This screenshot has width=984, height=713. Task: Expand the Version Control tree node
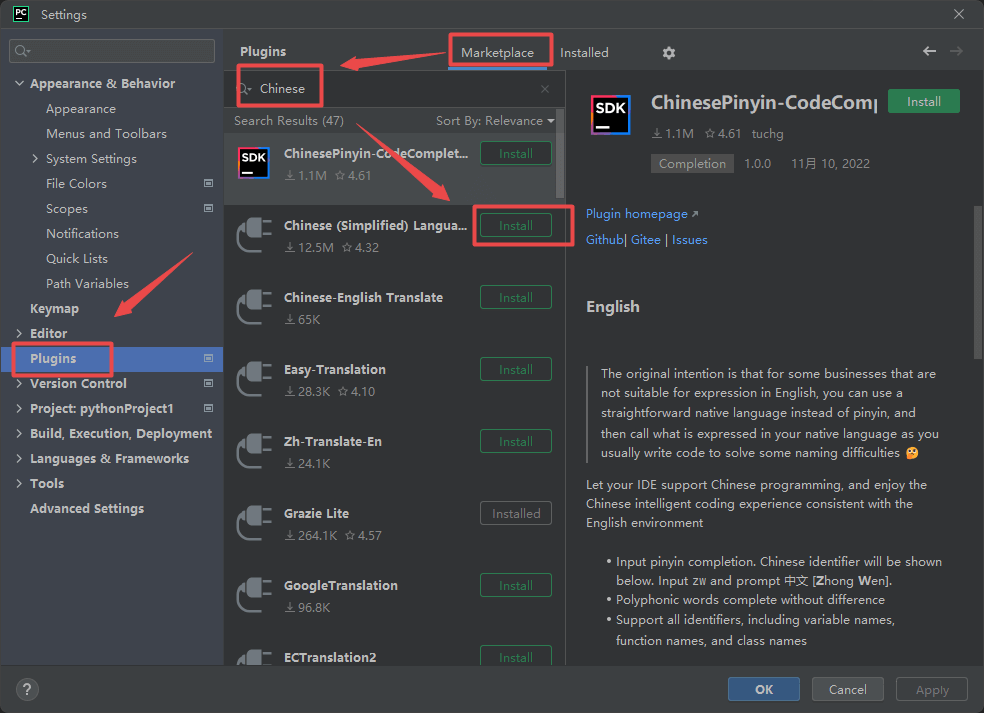pos(20,383)
